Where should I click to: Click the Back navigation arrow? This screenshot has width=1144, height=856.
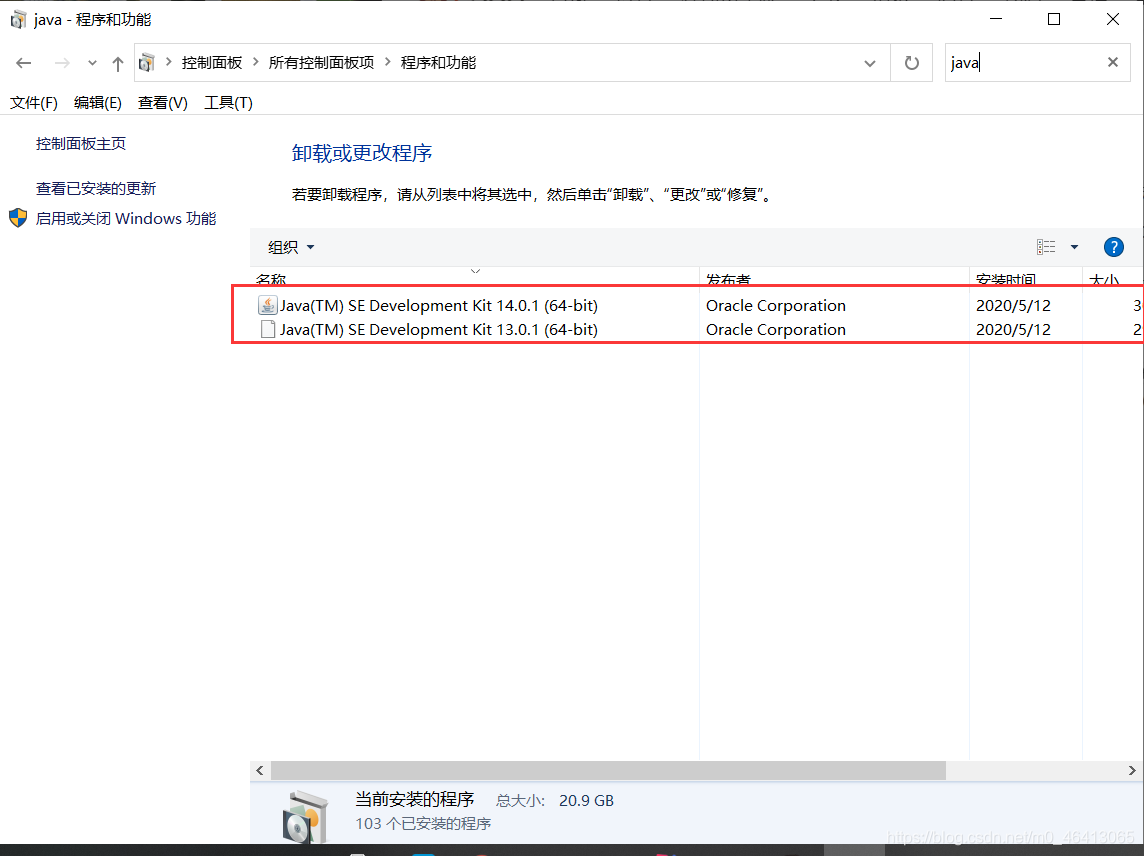point(23,63)
